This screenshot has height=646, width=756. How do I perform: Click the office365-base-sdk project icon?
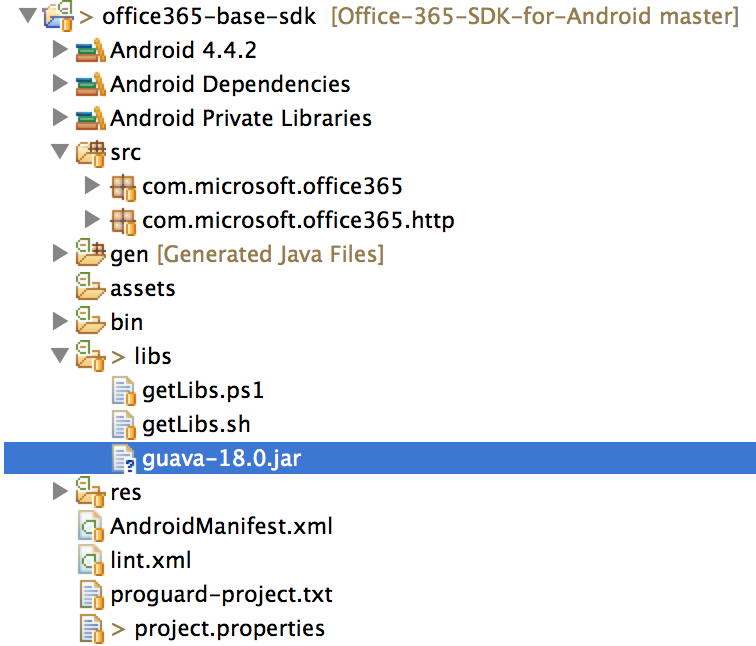coord(58,15)
